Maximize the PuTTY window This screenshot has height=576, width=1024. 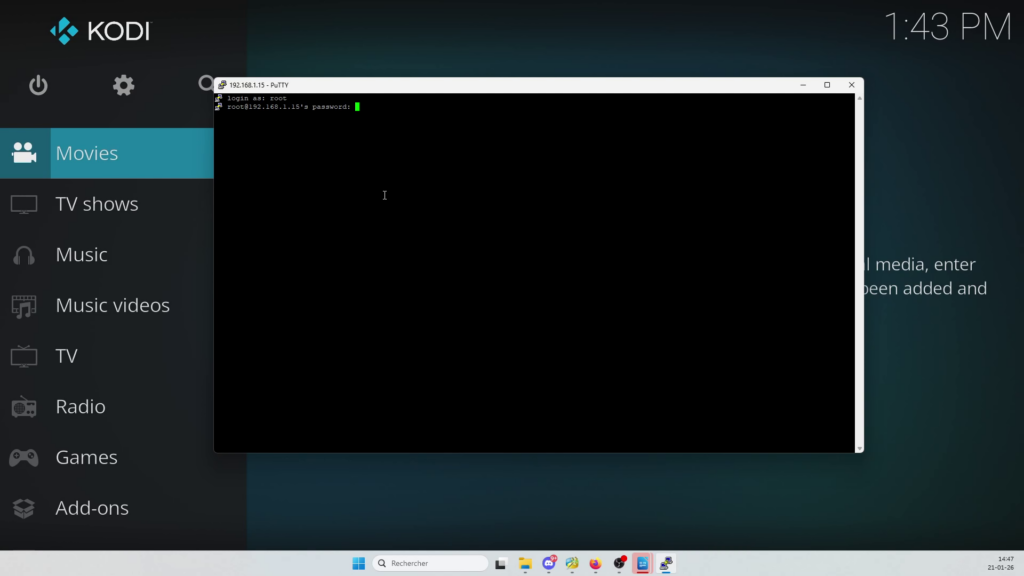click(x=827, y=85)
